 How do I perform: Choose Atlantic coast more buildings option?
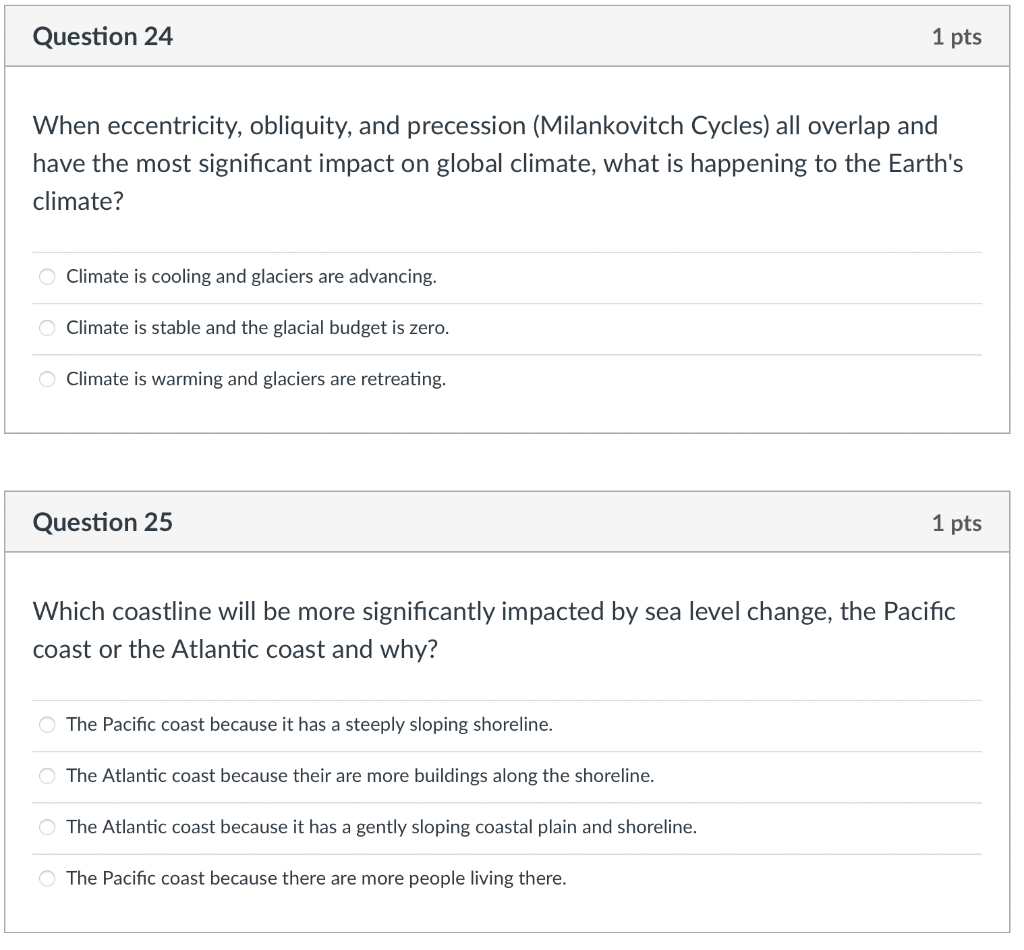tap(46, 776)
